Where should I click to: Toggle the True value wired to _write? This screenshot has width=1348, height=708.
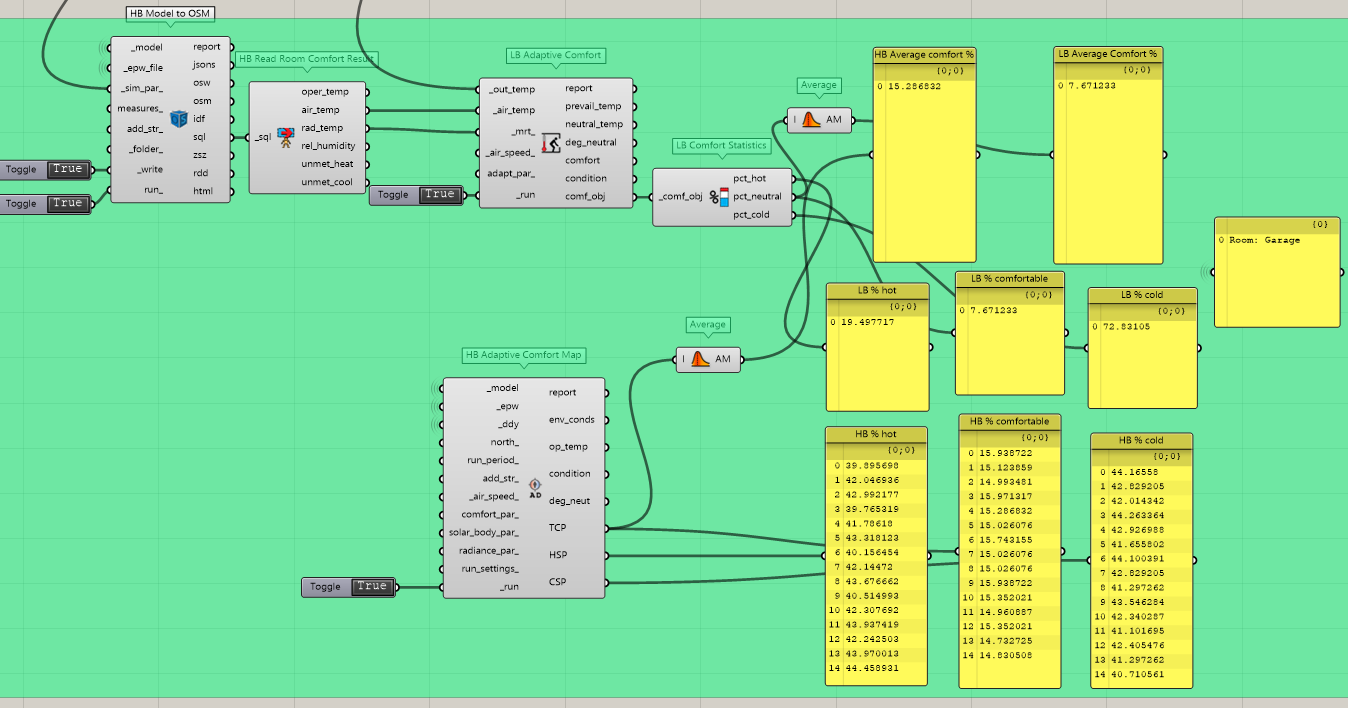[x=67, y=169]
